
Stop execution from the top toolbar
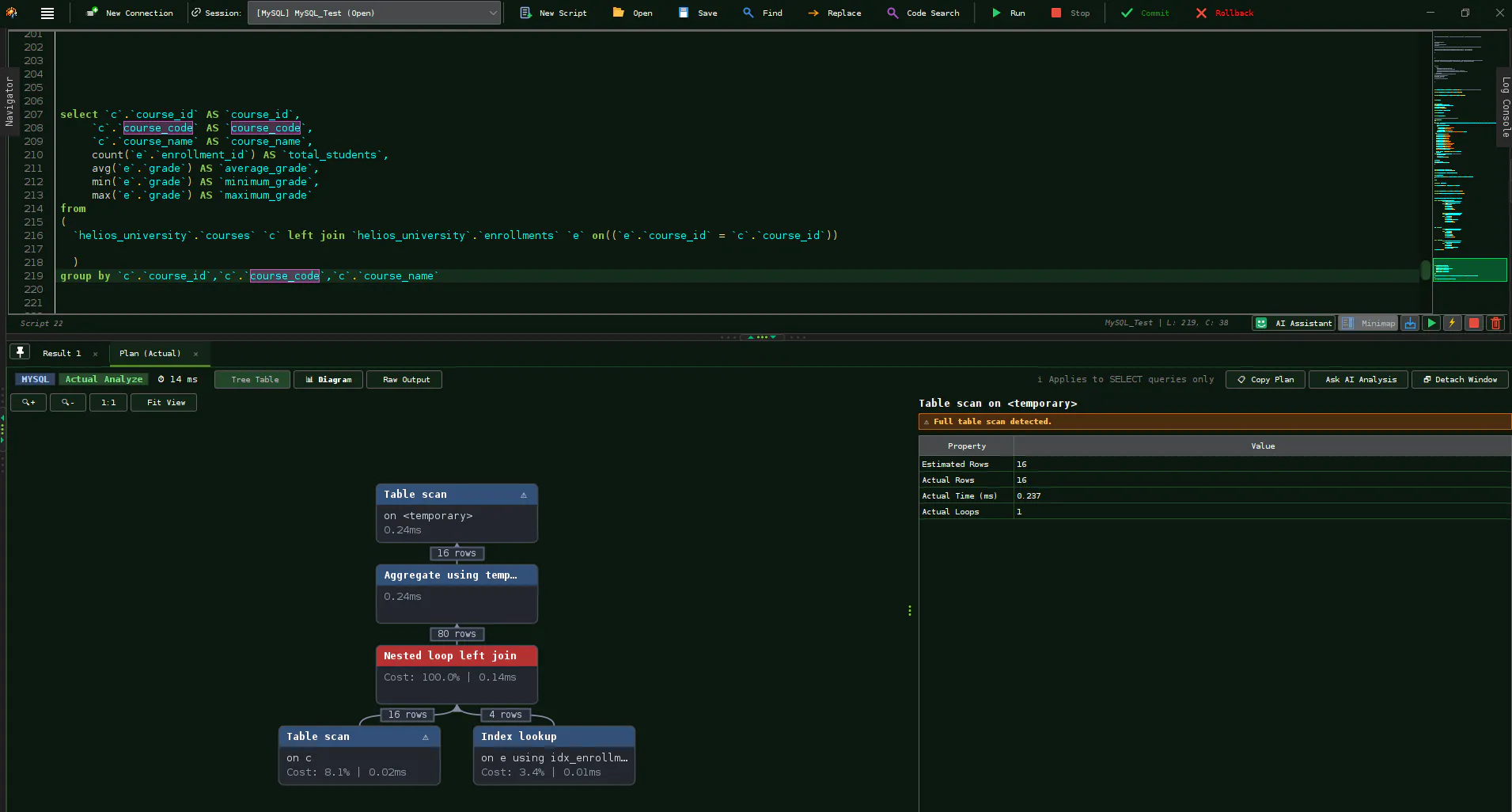[x=1071, y=13]
